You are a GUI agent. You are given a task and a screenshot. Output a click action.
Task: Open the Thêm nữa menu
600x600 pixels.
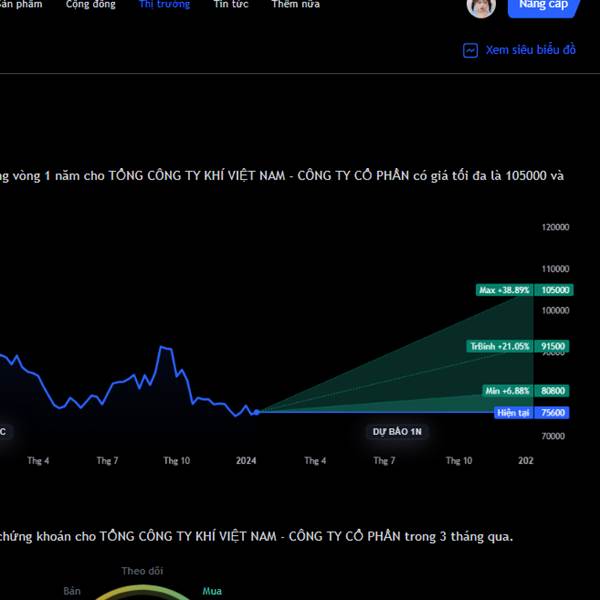(x=295, y=4)
